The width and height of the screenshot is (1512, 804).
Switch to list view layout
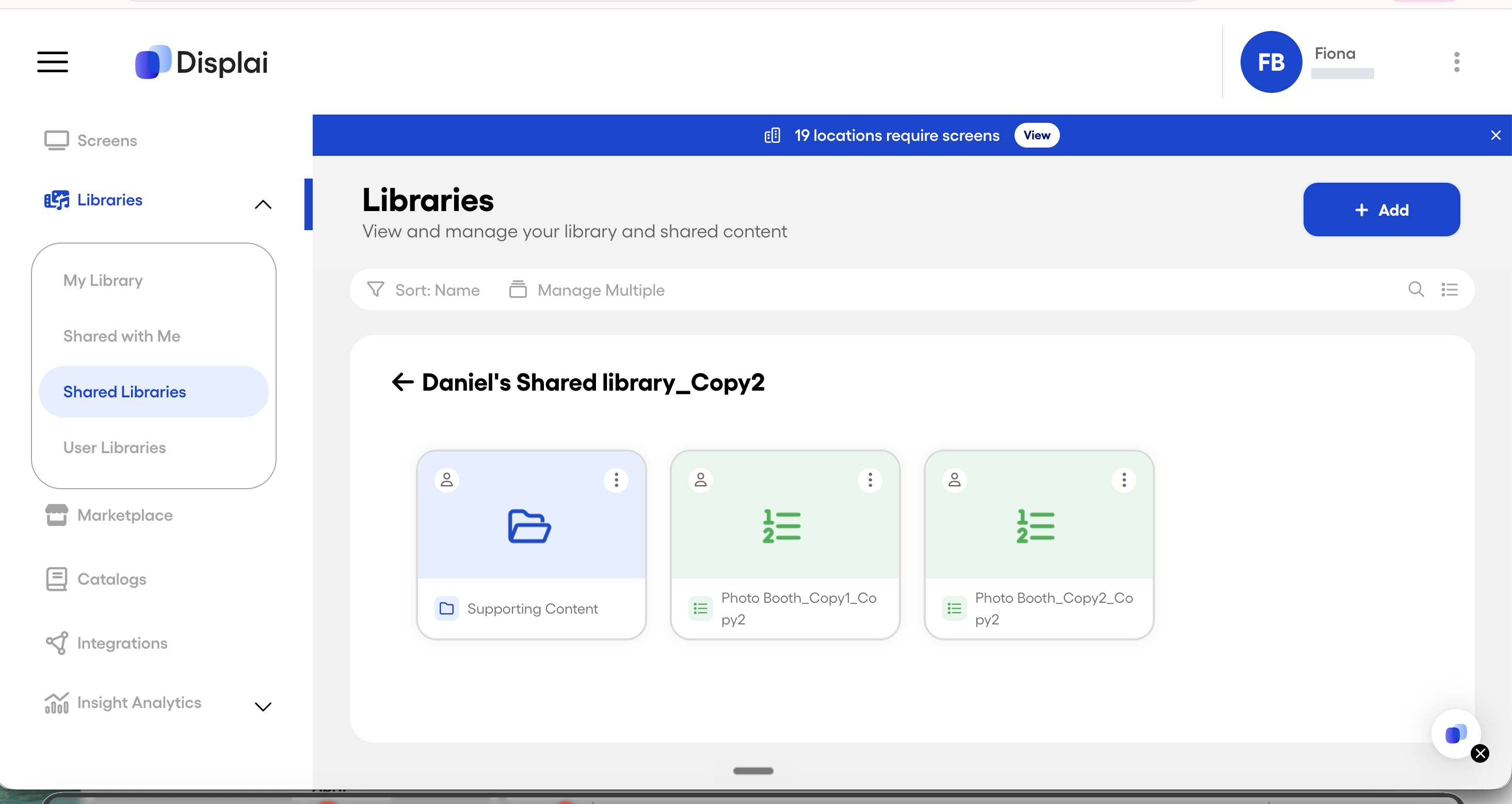(1449, 290)
